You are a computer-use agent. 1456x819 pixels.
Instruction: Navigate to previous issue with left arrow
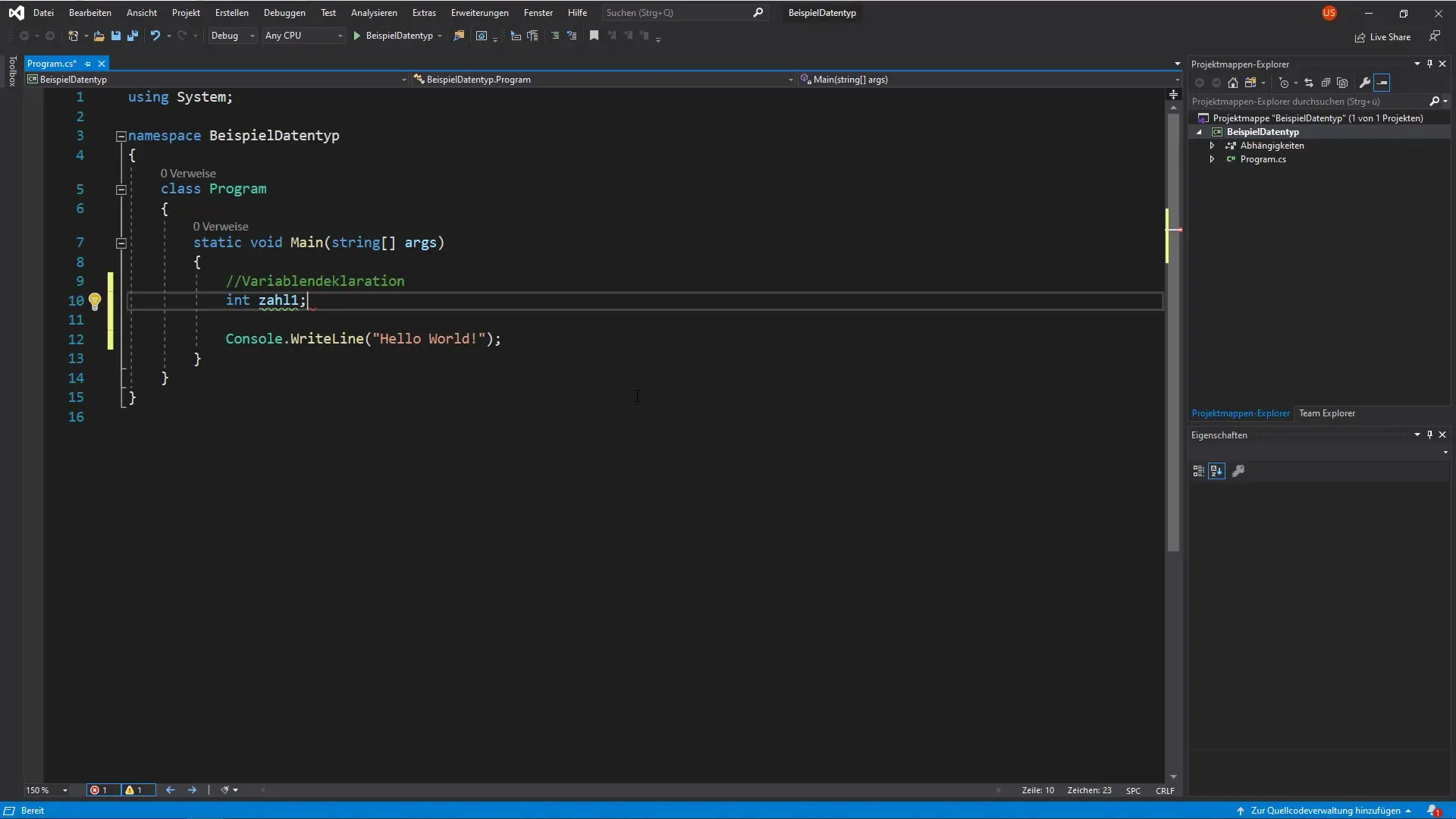coord(170,790)
